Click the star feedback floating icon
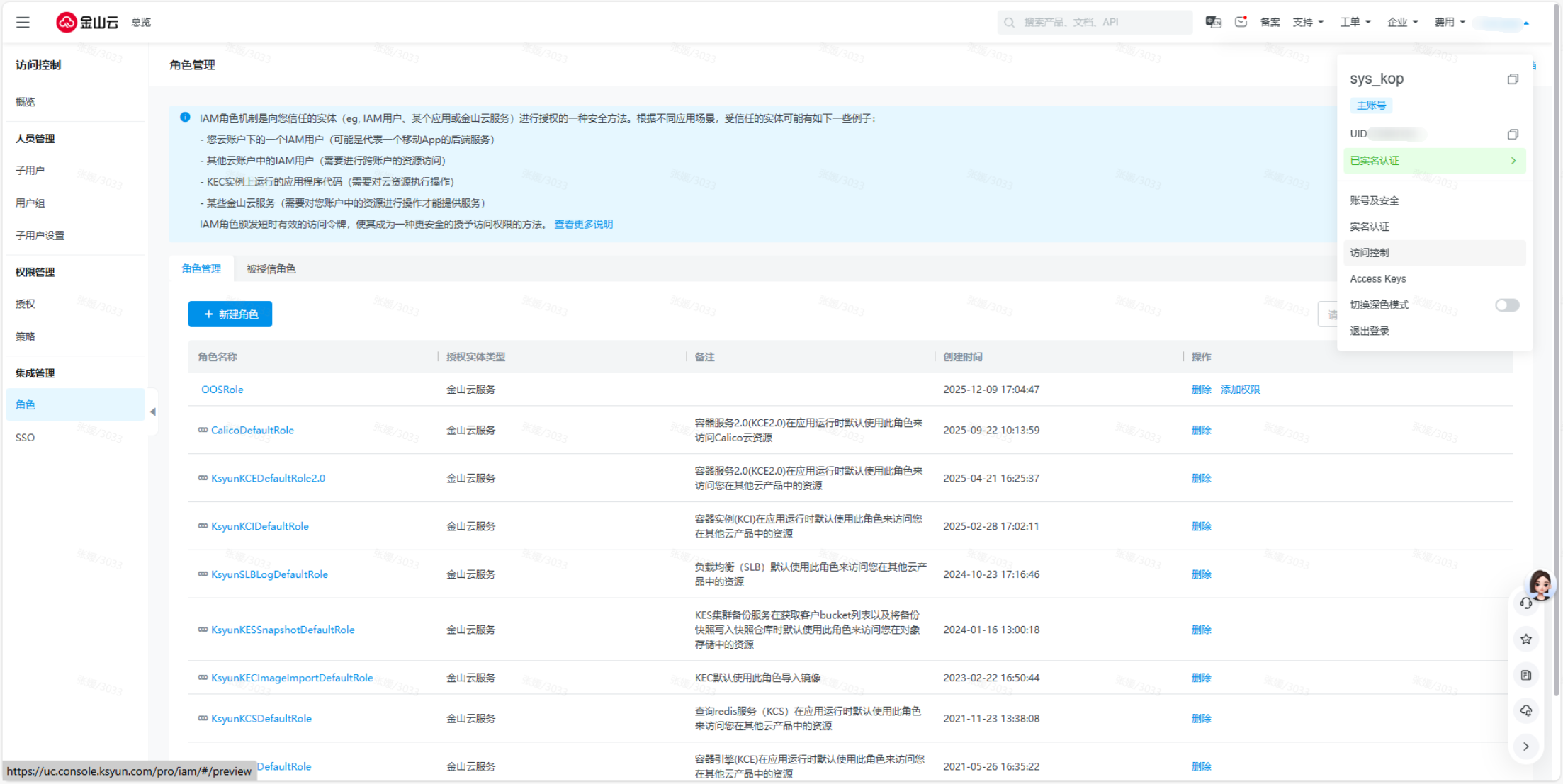Image resolution: width=1563 pixels, height=784 pixels. point(1526,640)
